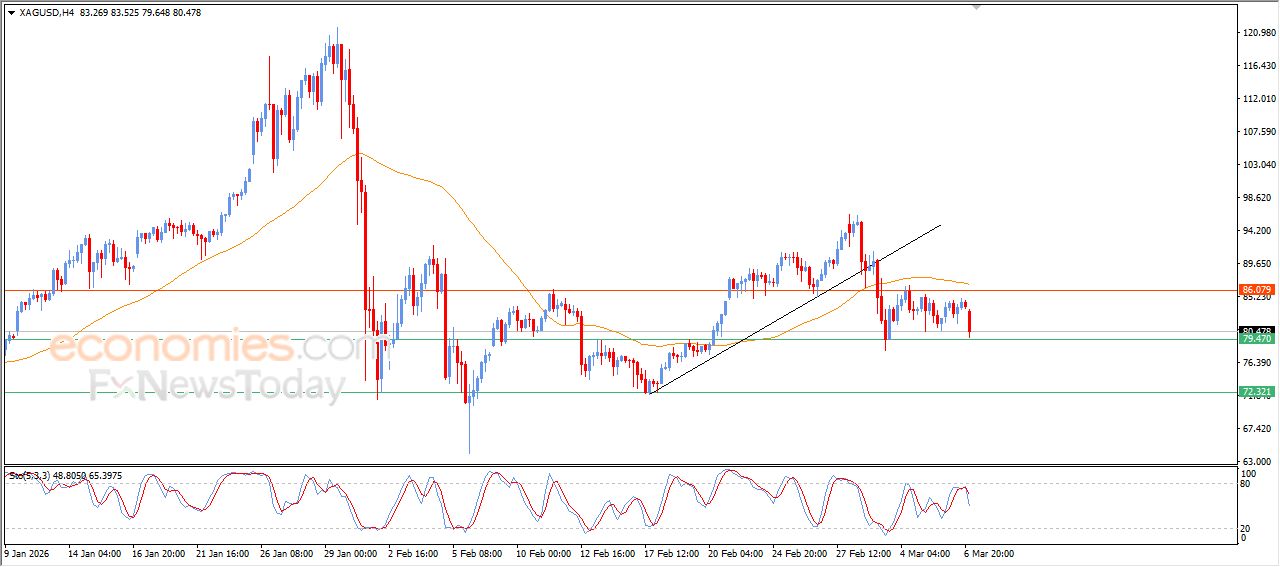1280x567 pixels.
Task: Select the green 79.470 price level tag
Action: point(1257,339)
